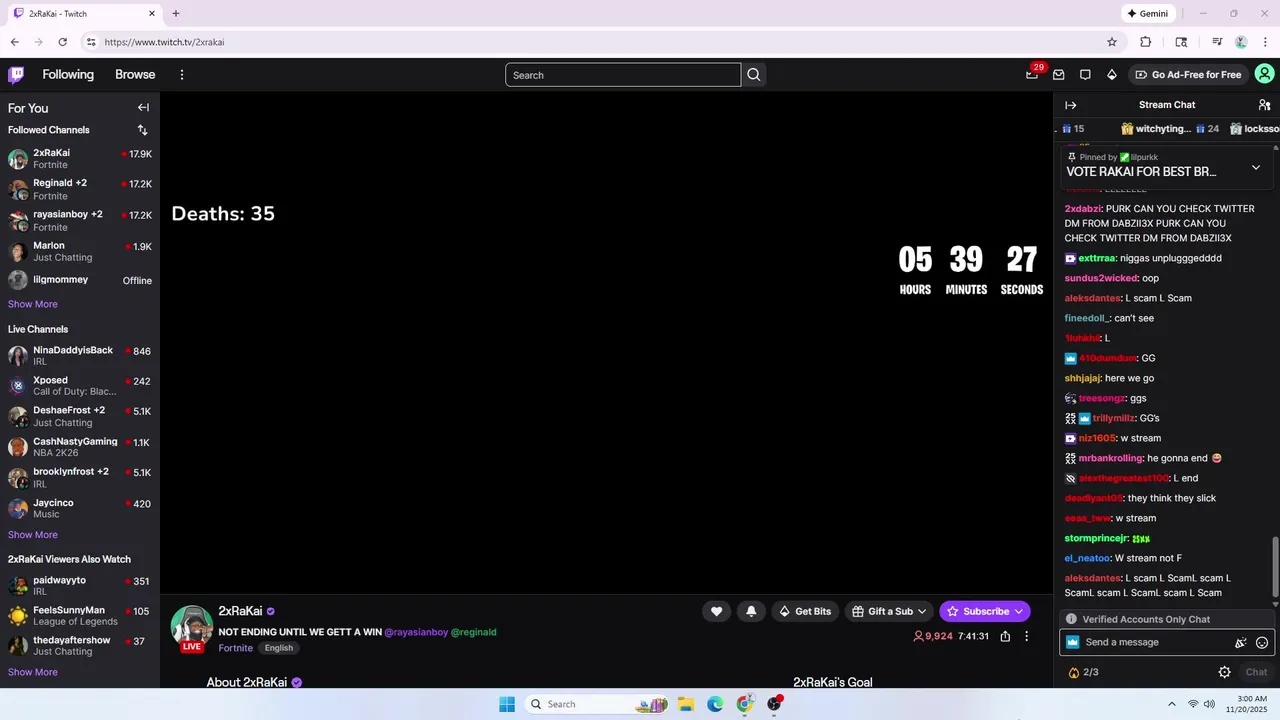The image size is (1280, 720).
Task: Expand the pinned message chevron
Action: [x=1256, y=168]
